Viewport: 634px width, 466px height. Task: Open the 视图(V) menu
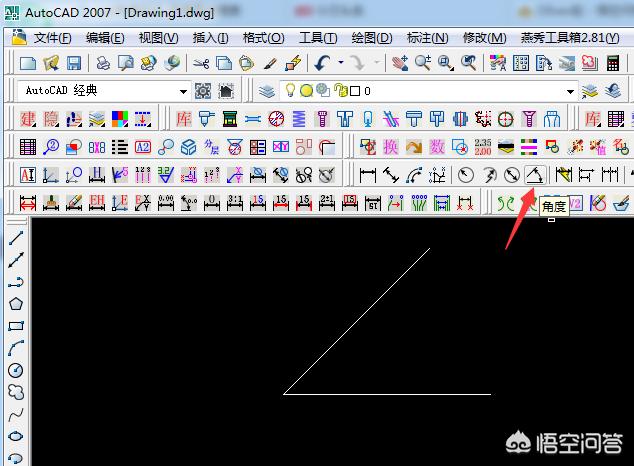158,38
